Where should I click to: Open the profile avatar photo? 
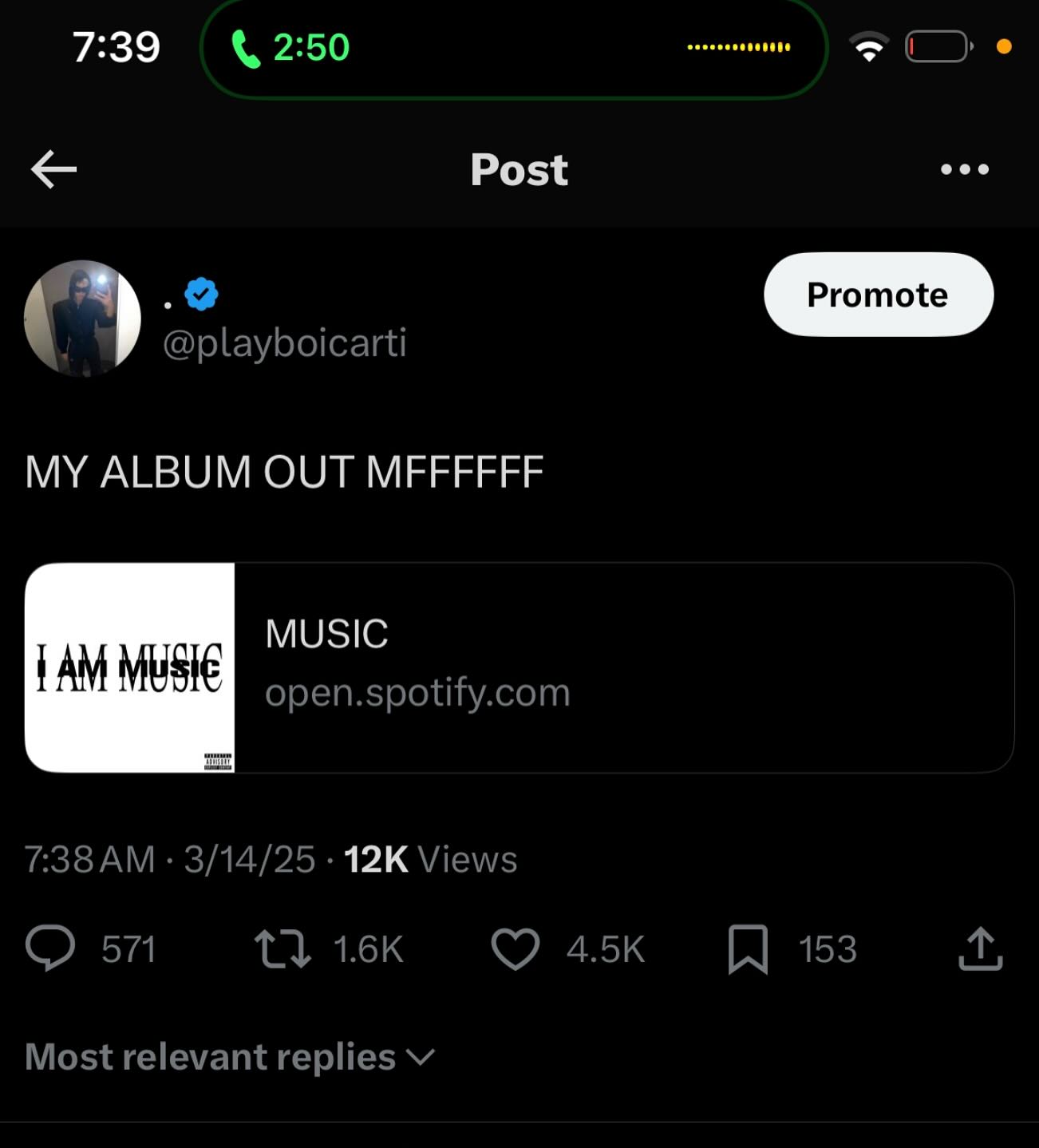82,318
